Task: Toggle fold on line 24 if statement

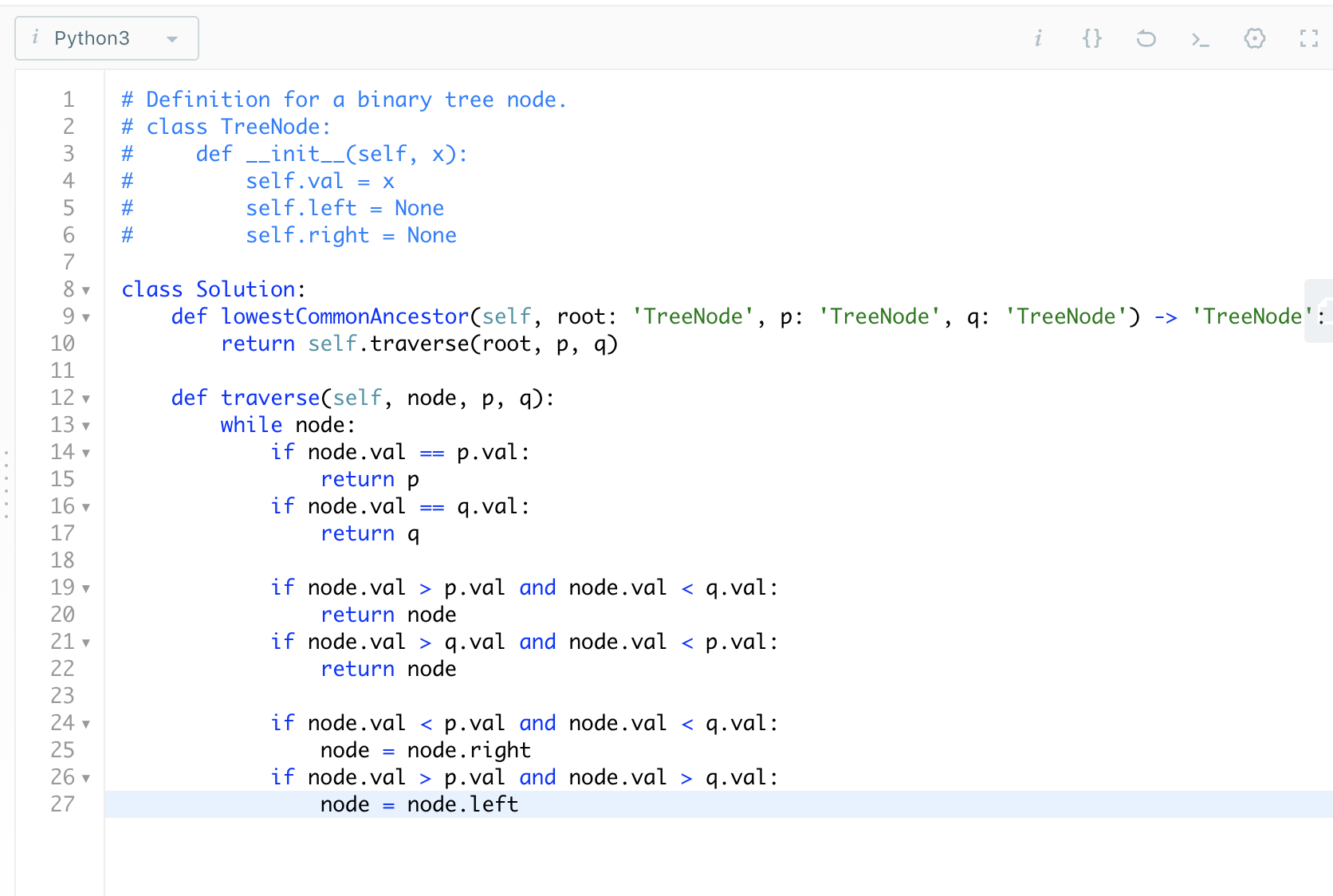Action: (x=86, y=724)
